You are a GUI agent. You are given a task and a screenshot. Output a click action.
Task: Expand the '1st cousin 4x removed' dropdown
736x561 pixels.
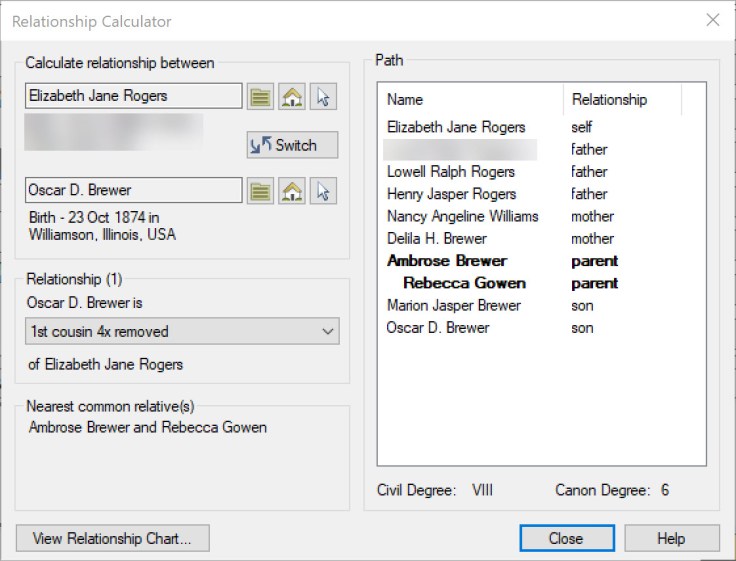click(327, 331)
